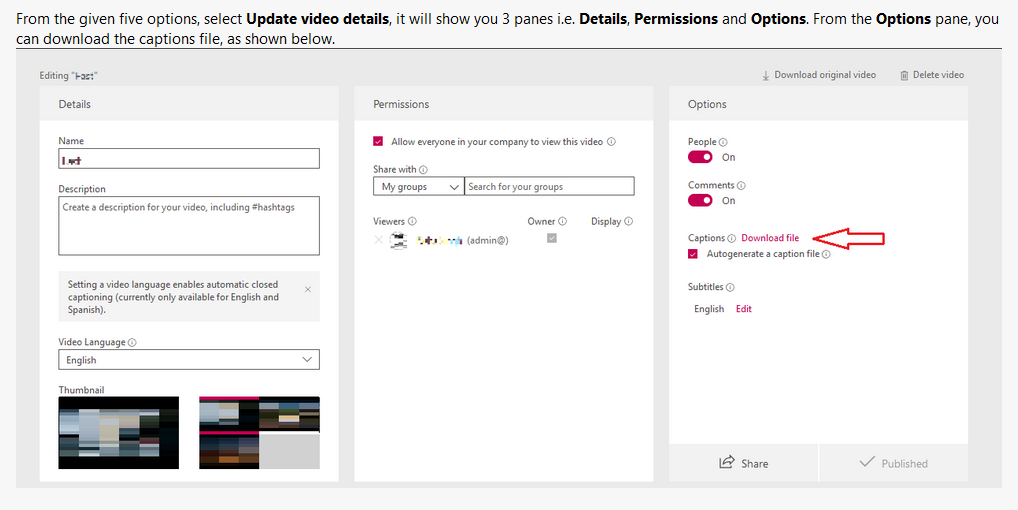Click info icon beside Comments
1018x510 pixels.
coord(741,186)
